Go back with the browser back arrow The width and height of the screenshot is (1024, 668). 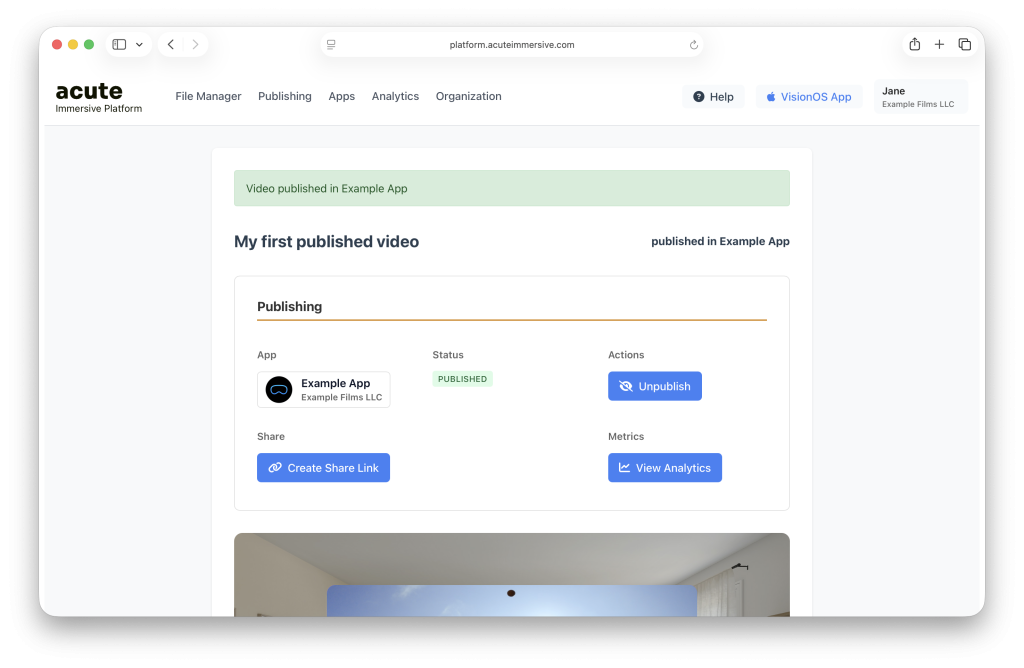click(x=171, y=45)
